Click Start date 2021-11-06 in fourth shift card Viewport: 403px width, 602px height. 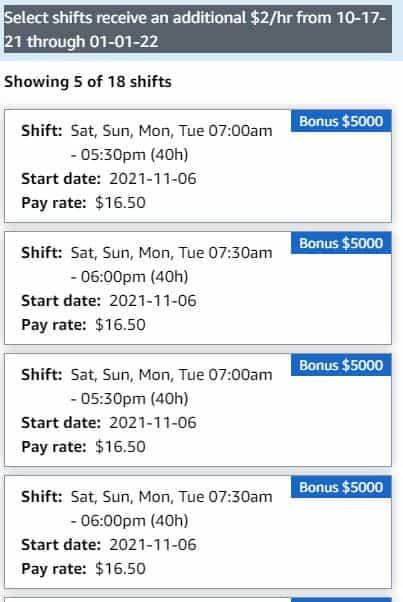[109, 545]
